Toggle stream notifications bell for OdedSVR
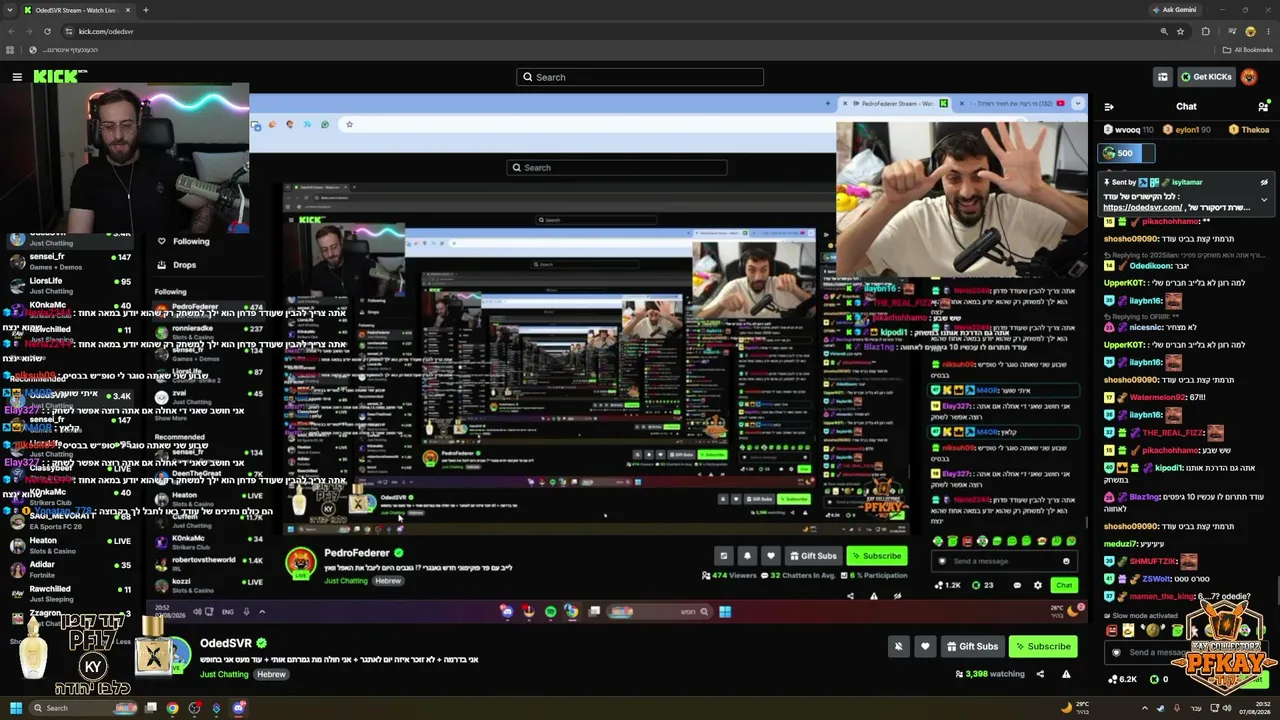This screenshot has height=720, width=1280. [898, 646]
